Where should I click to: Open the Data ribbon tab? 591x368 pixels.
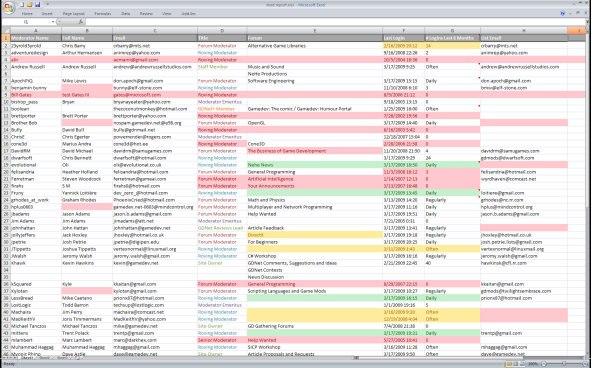point(126,14)
